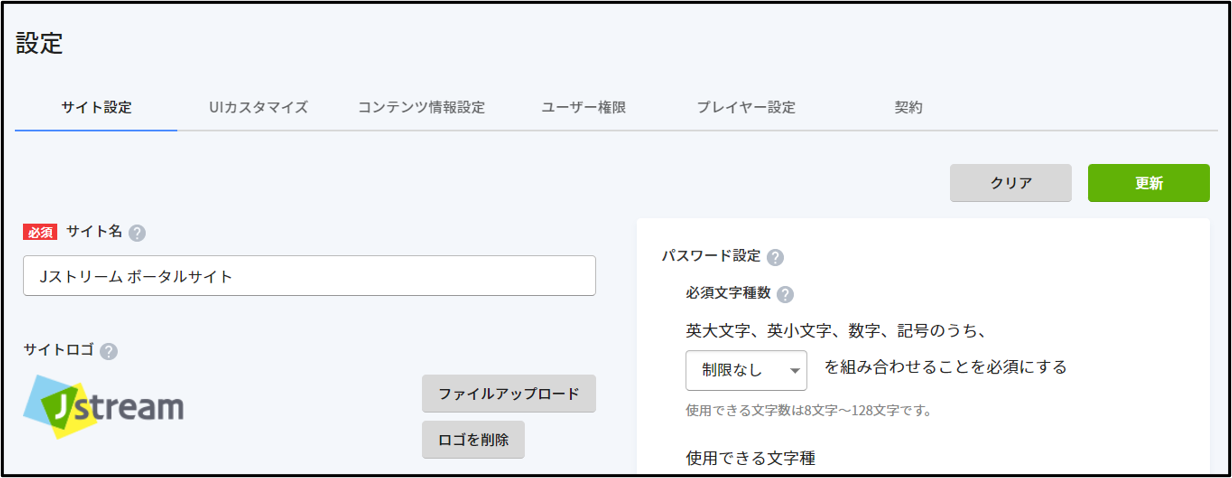Click the 使用できる文字種 section label
This screenshot has width=1232, height=478.
(x=751, y=459)
